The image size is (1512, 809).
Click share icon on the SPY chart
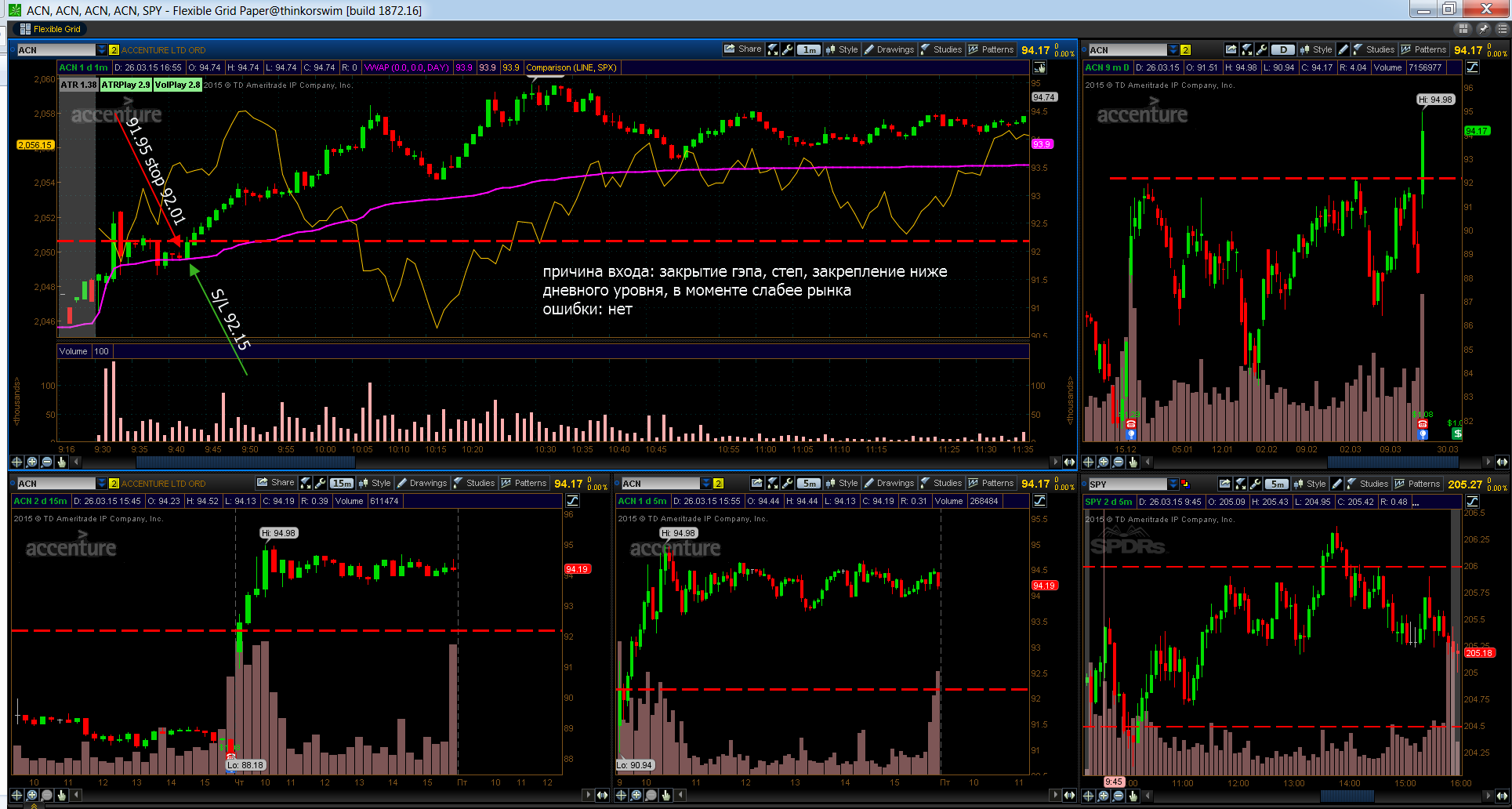point(1225,484)
